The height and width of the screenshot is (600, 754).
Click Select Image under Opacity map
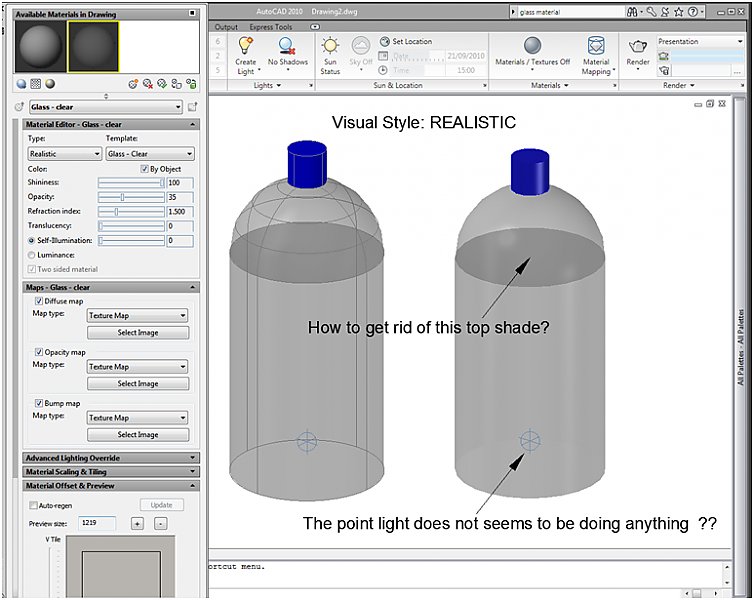tap(138, 383)
